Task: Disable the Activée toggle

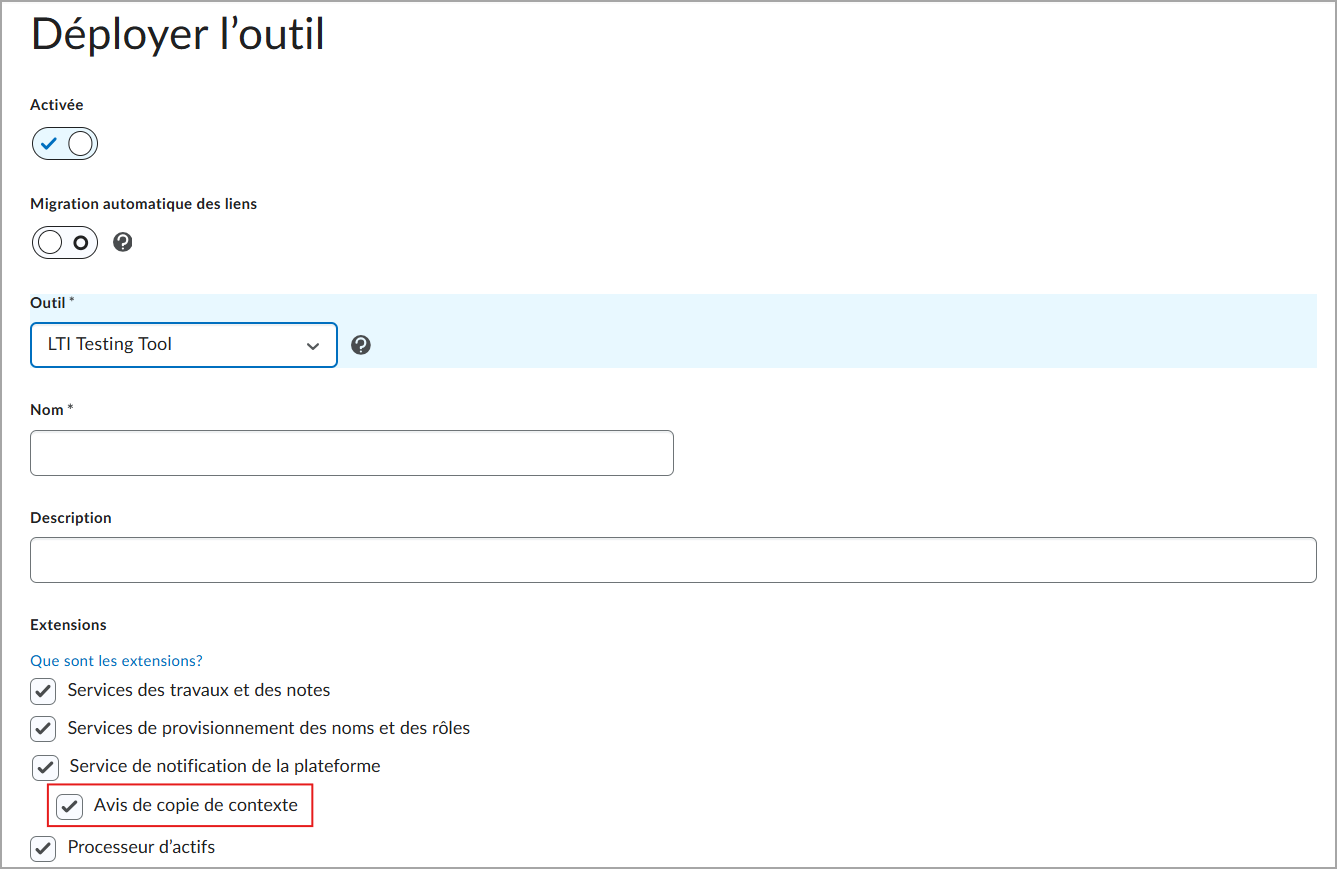Action: tap(64, 143)
